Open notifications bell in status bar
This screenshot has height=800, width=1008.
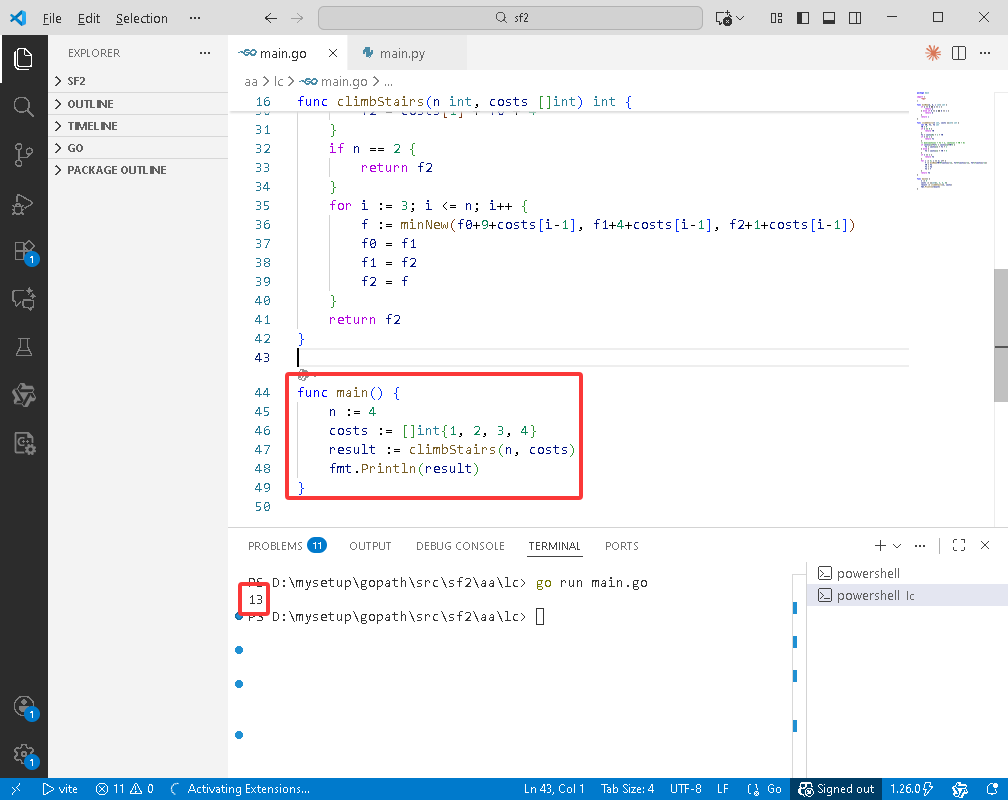993,789
